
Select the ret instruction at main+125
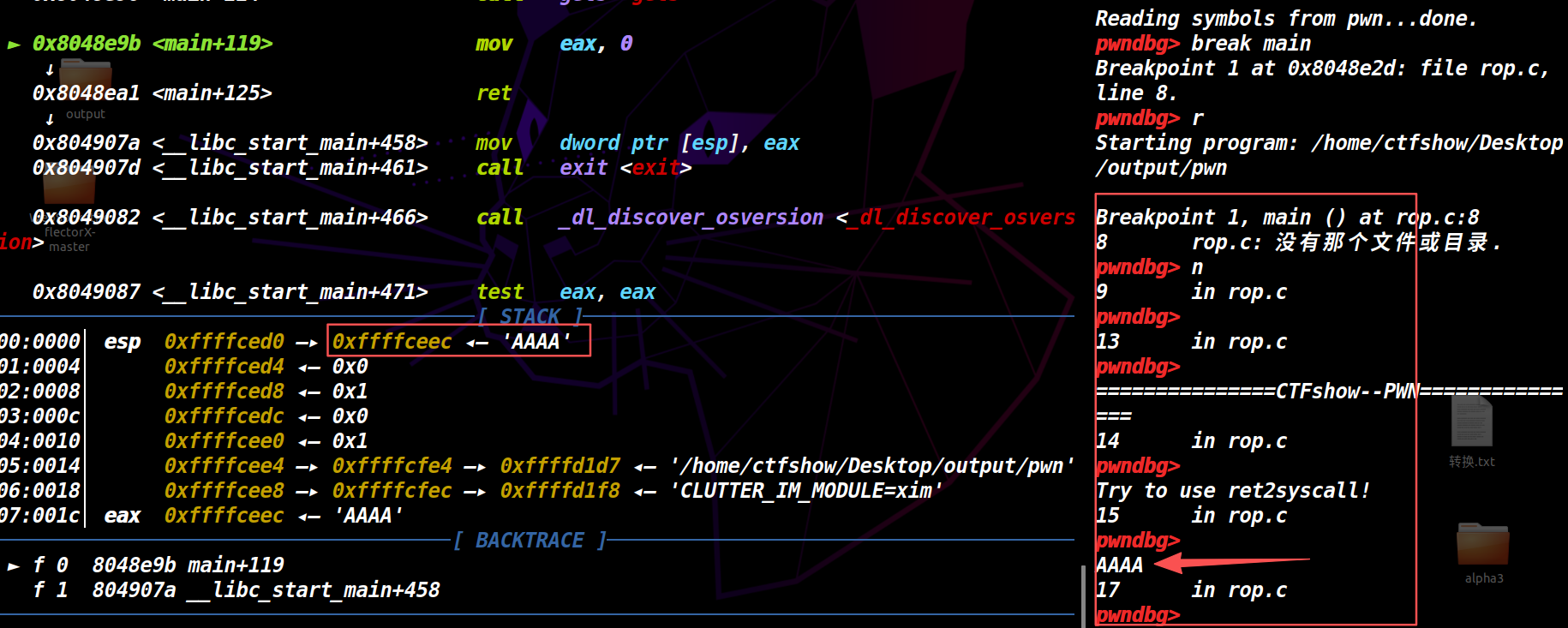pyautogui.click(x=494, y=93)
